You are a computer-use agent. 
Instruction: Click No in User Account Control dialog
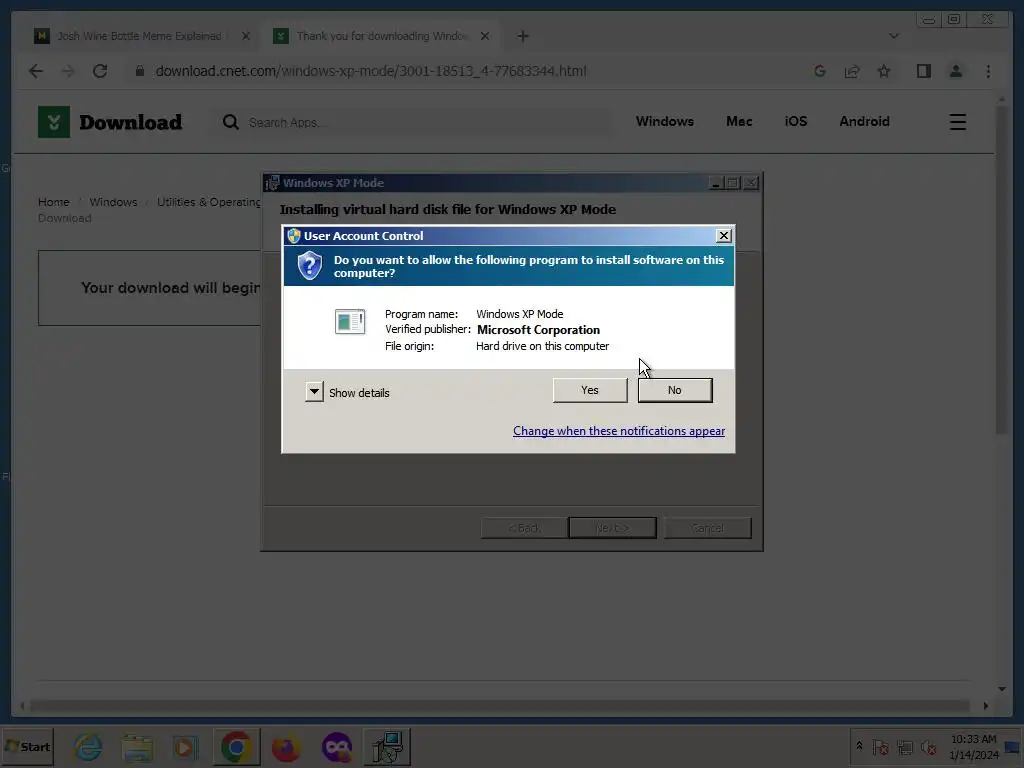coord(675,390)
